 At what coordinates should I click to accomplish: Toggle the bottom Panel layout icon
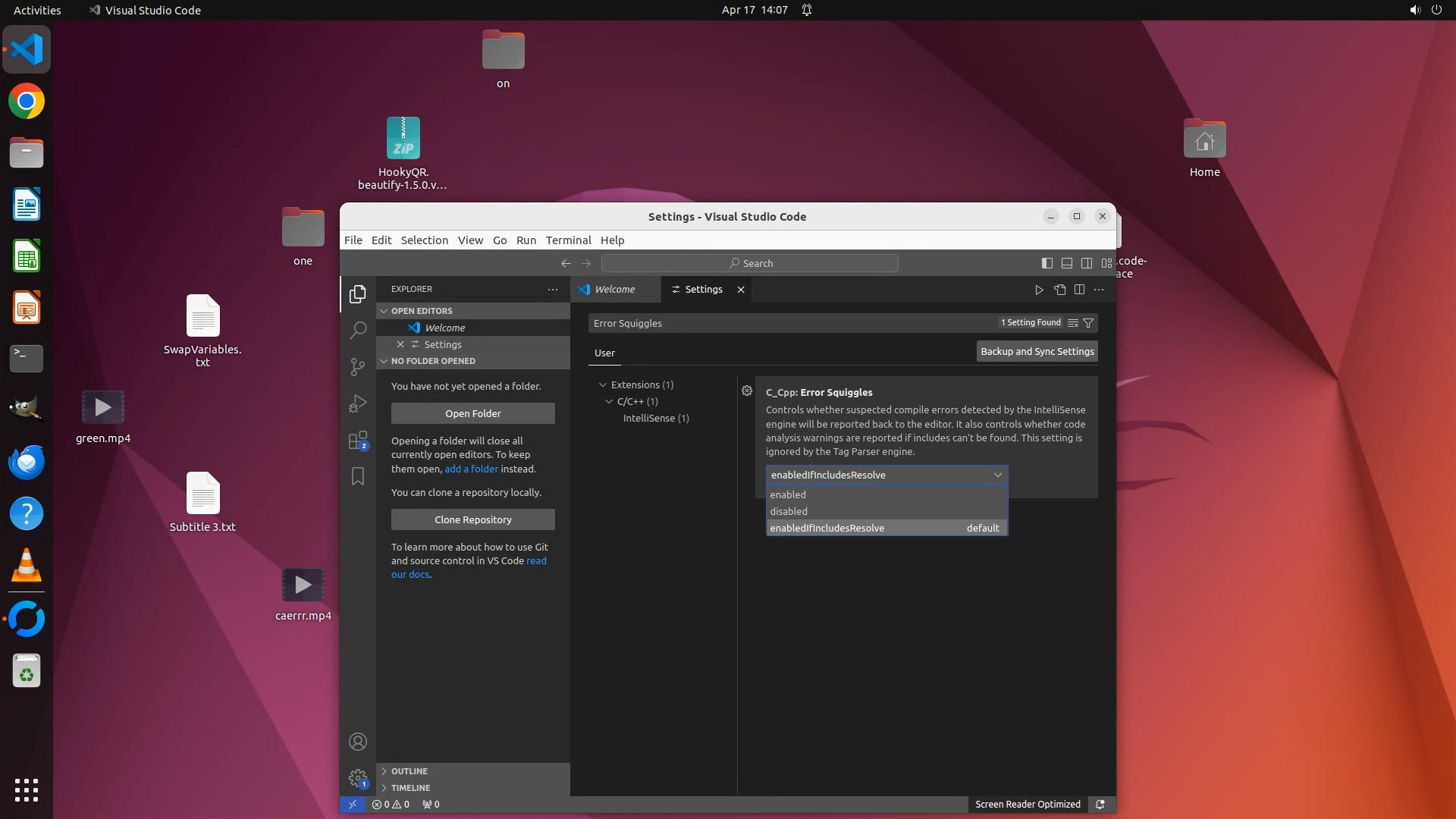click(1066, 263)
